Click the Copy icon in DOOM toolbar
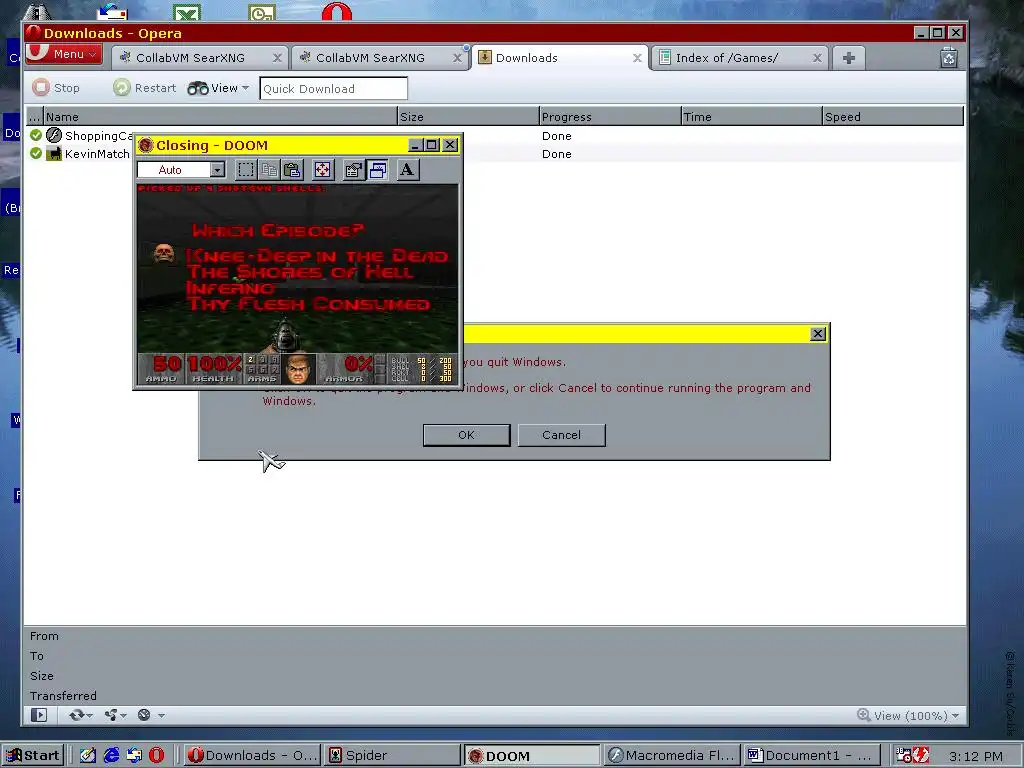 point(269,170)
